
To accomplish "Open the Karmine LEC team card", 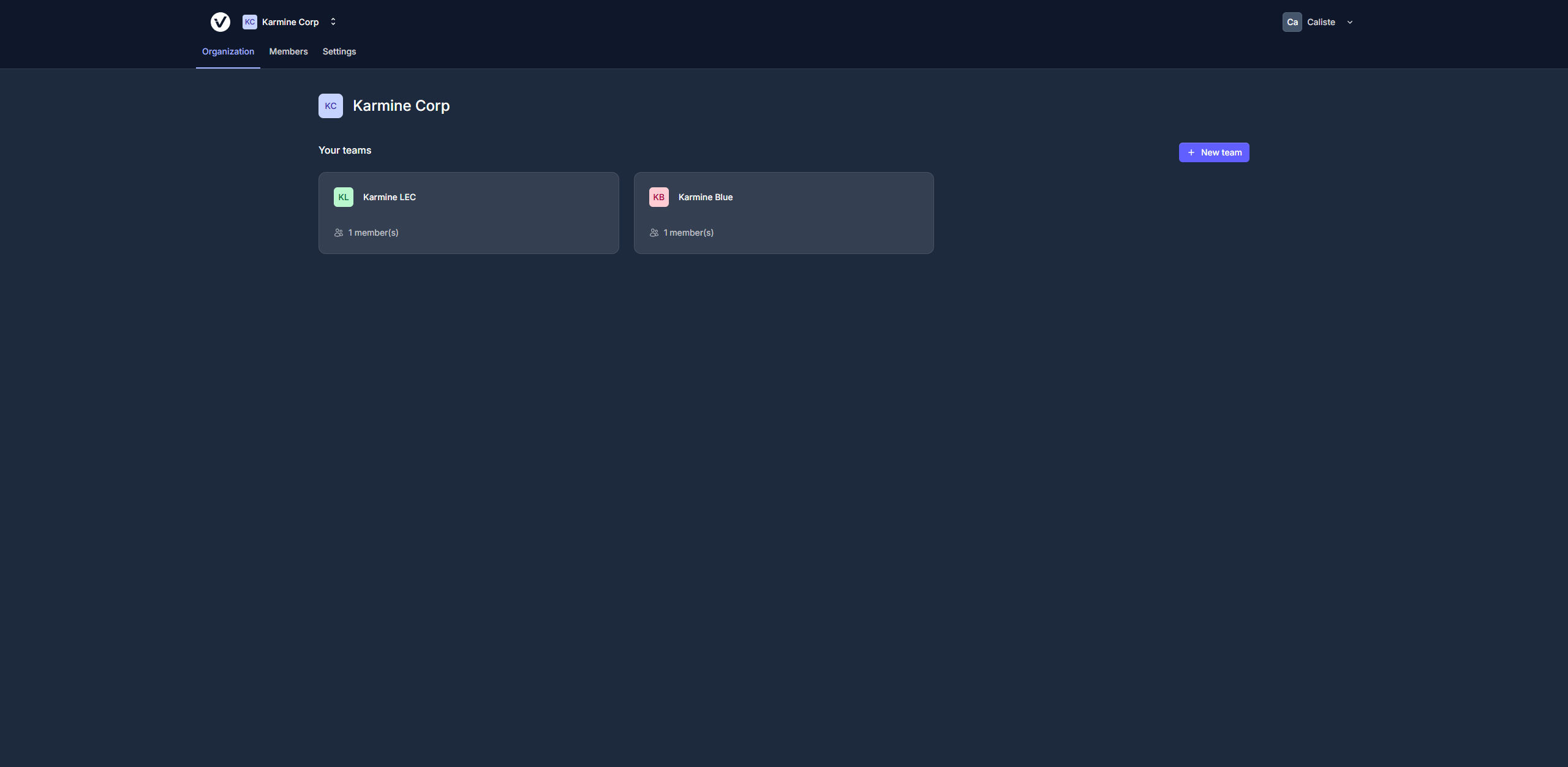I will point(468,212).
